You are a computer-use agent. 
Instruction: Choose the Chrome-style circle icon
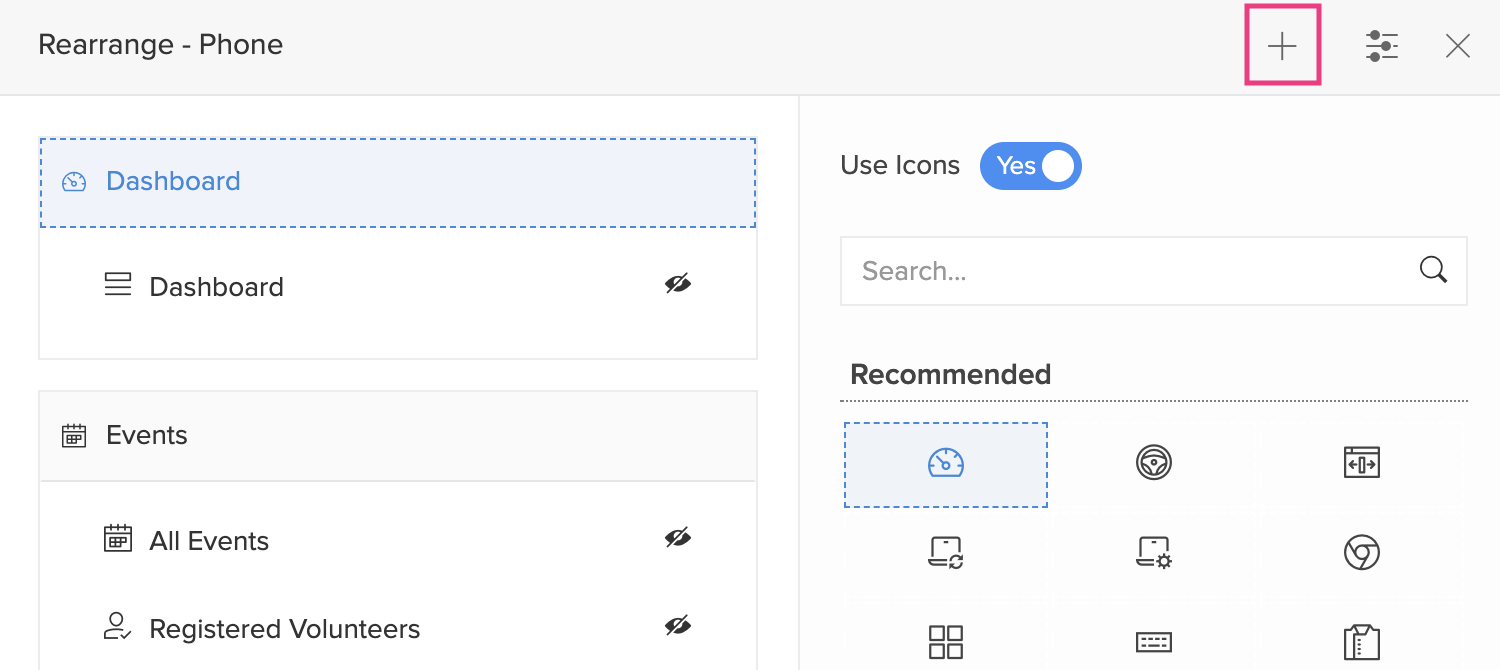(1362, 552)
